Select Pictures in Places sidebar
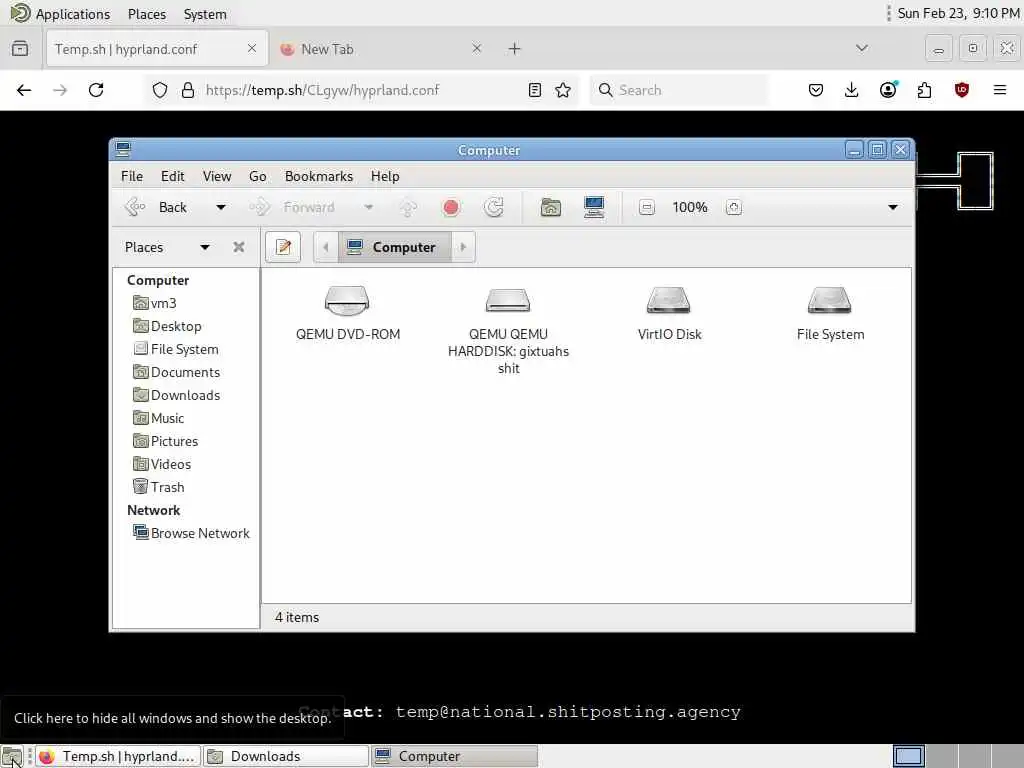Screen dimensions: 1024x768 [165, 441]
